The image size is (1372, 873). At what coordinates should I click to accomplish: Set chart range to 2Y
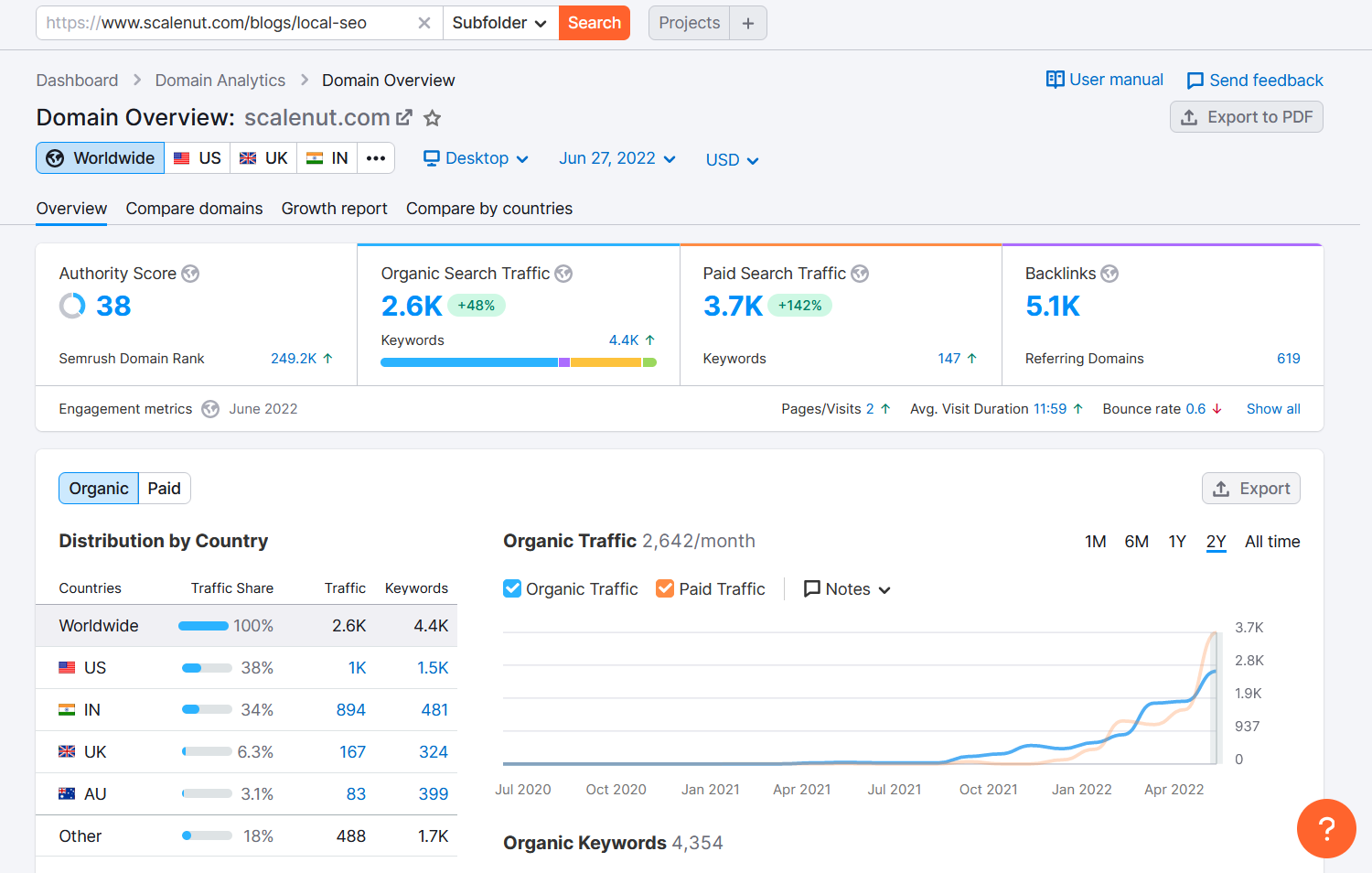[1216, 542]
